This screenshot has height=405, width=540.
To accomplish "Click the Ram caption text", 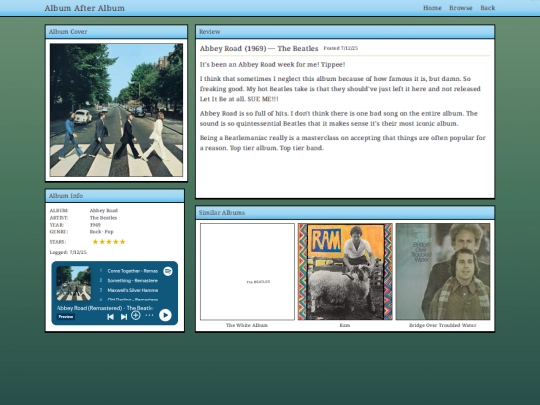I will tap(345, 325).
